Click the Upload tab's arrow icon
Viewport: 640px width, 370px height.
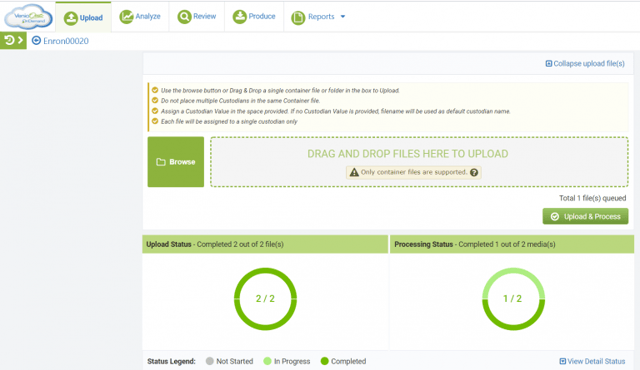(71, 18)
